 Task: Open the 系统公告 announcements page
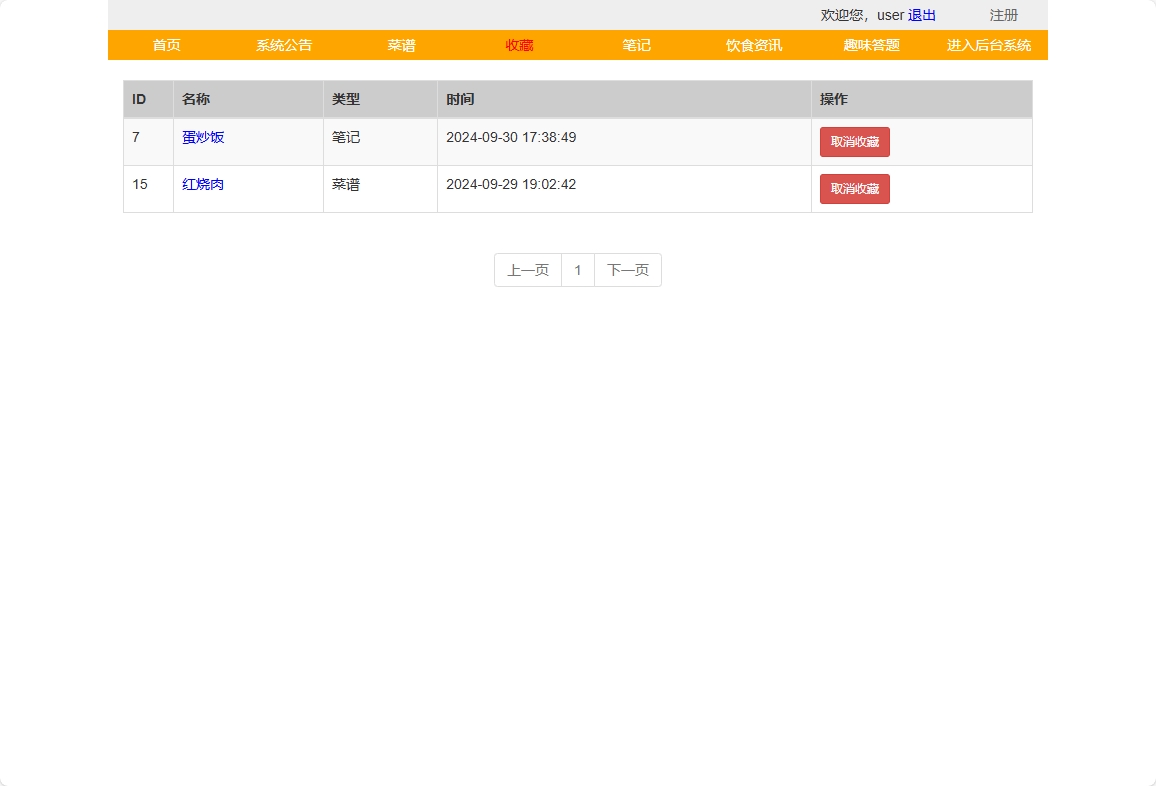(x=283, y=45)
